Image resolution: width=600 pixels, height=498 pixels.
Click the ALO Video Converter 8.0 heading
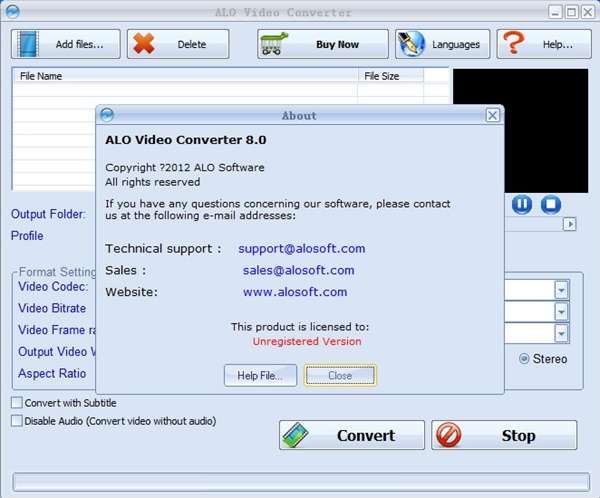click(186, 140)
